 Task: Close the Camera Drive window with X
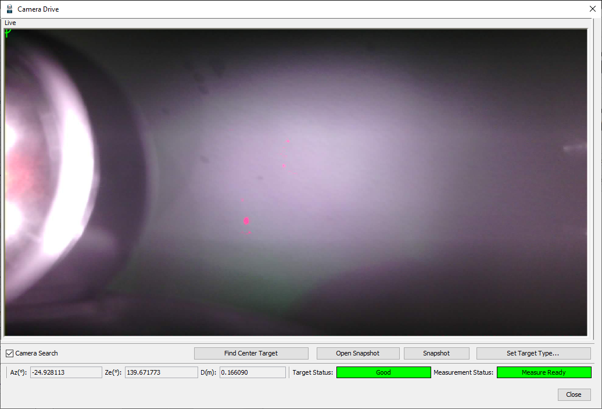click(592, 9)
